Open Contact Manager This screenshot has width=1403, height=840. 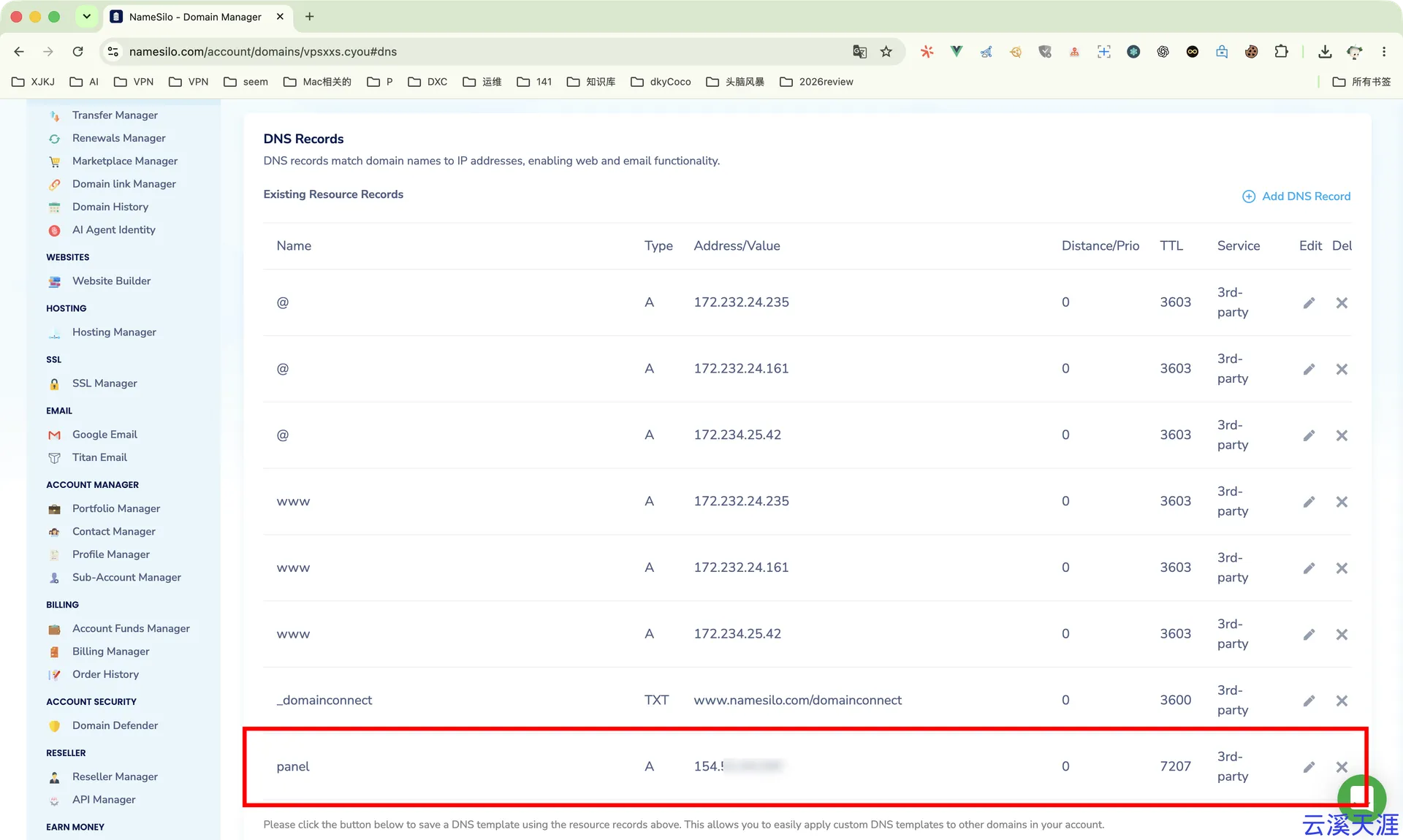point(113,532)
